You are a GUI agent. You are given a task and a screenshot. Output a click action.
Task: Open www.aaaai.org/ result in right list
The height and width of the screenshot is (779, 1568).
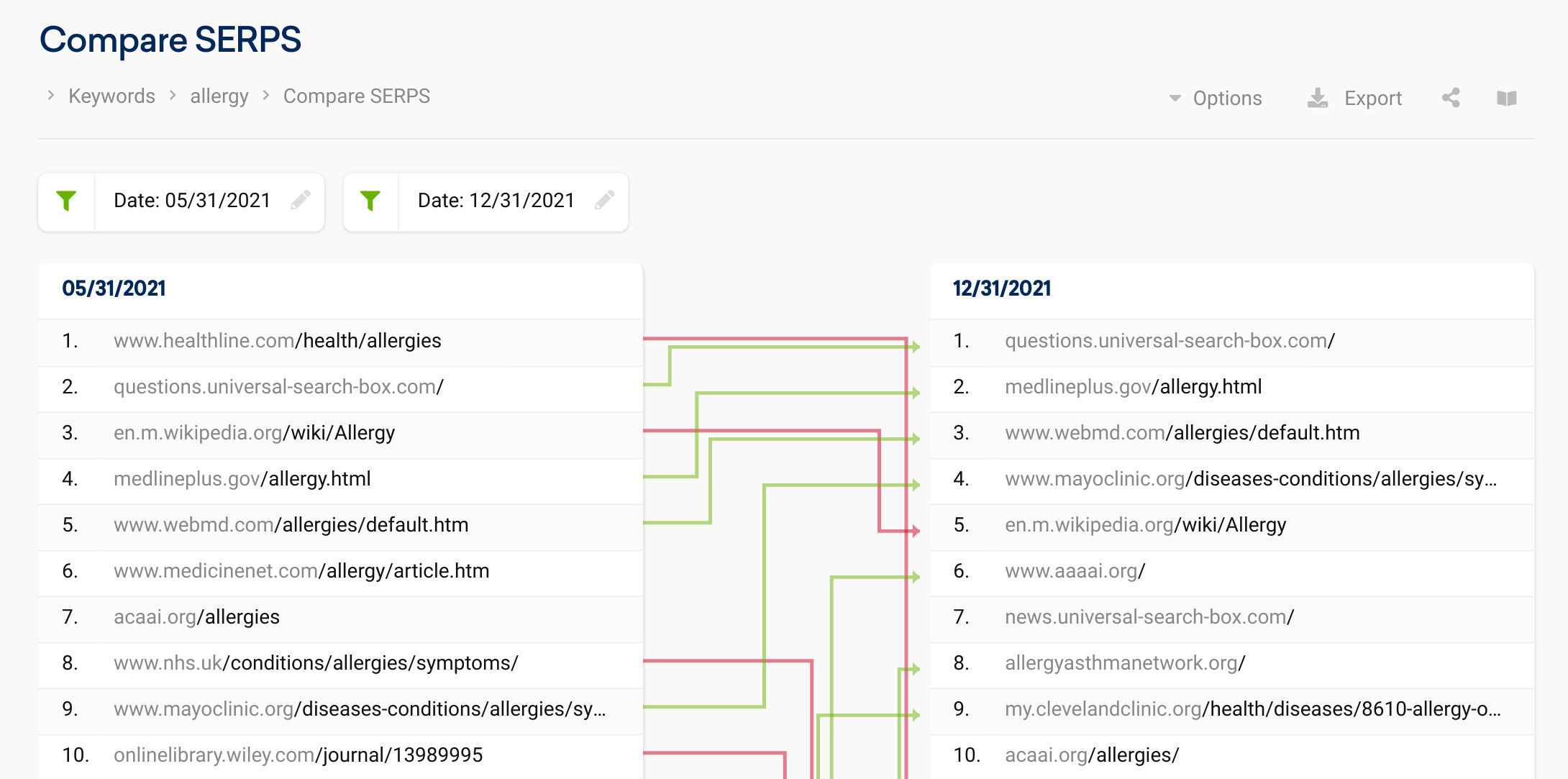(x=1075, y=571)
